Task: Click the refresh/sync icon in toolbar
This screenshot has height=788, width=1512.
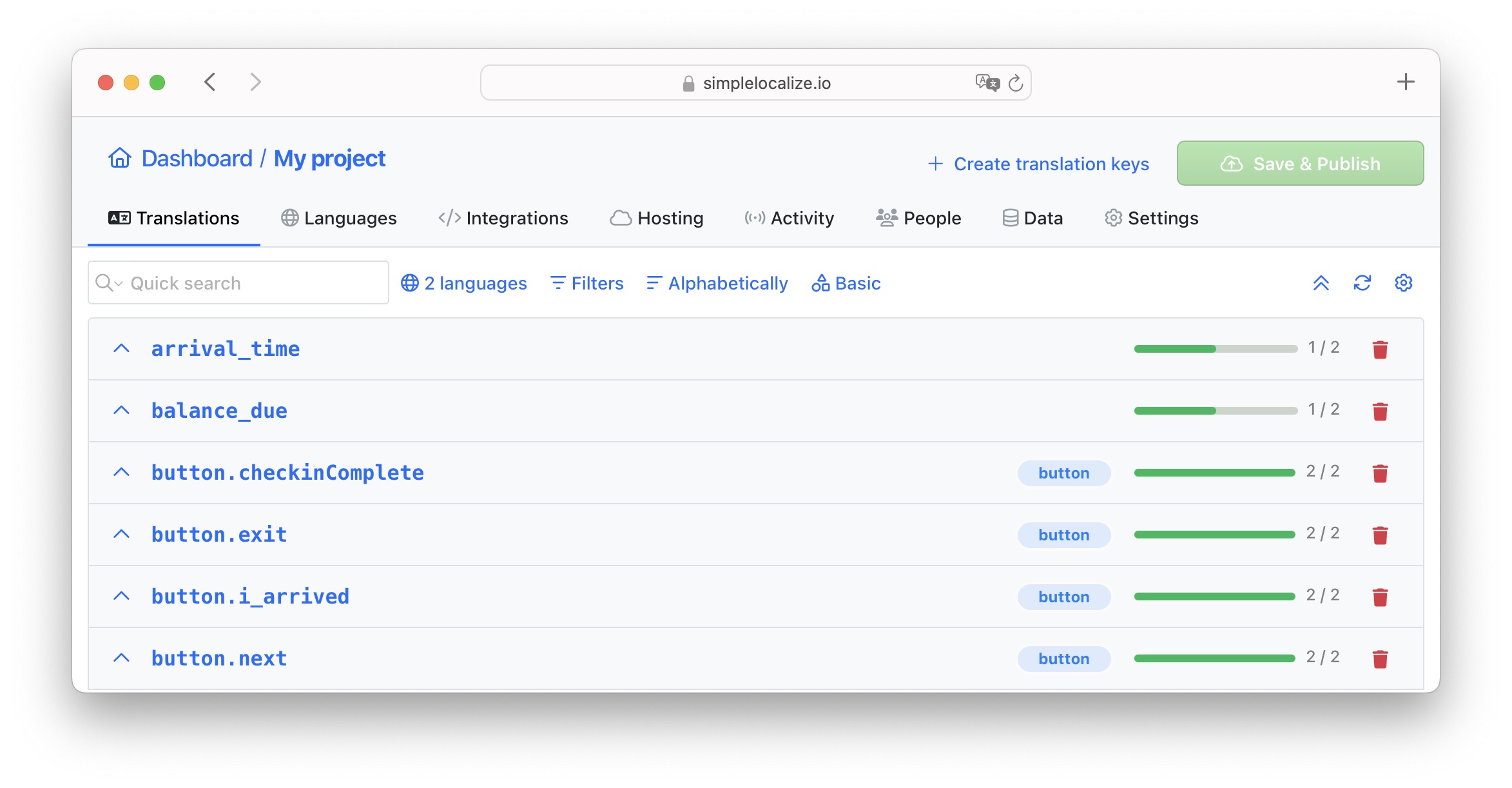Action: 1362,283
